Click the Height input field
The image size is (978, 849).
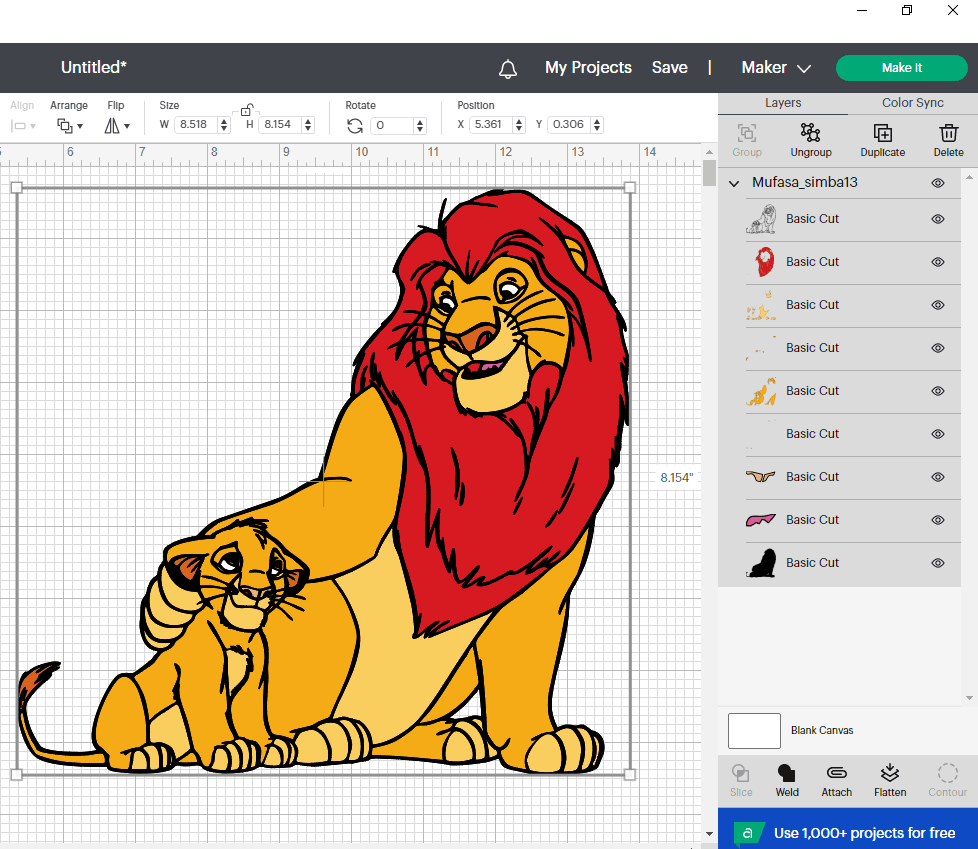(280, 125)
